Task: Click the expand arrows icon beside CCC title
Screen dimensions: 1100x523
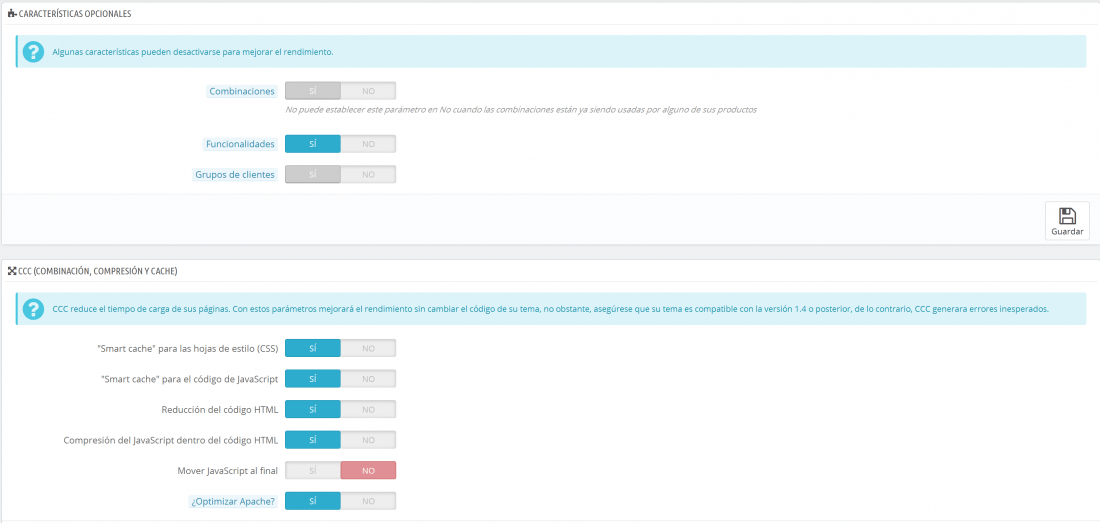Action: coord(12,271)
